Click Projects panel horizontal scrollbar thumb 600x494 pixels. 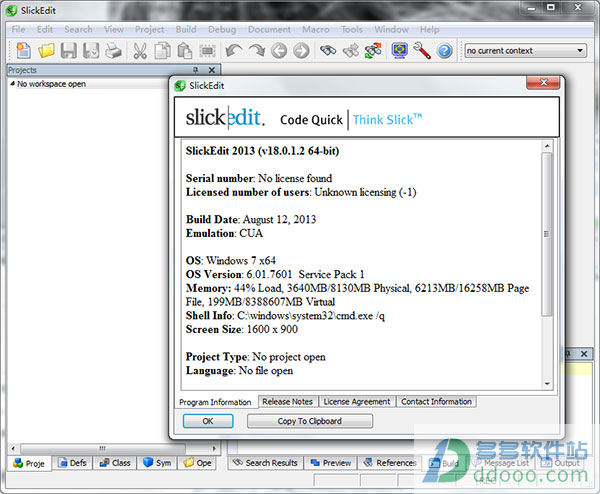pyautogui.click(x=103, y=448)
